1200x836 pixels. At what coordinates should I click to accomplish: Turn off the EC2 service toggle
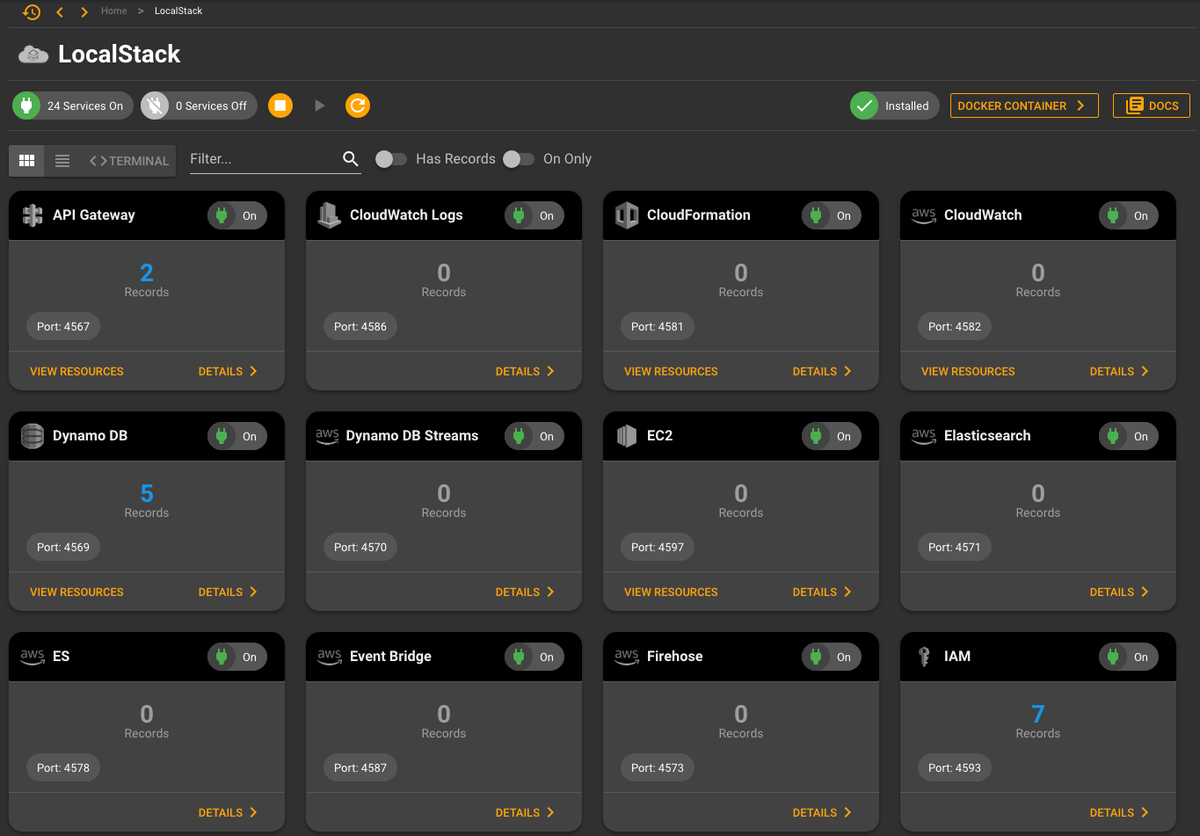[831, 436]
